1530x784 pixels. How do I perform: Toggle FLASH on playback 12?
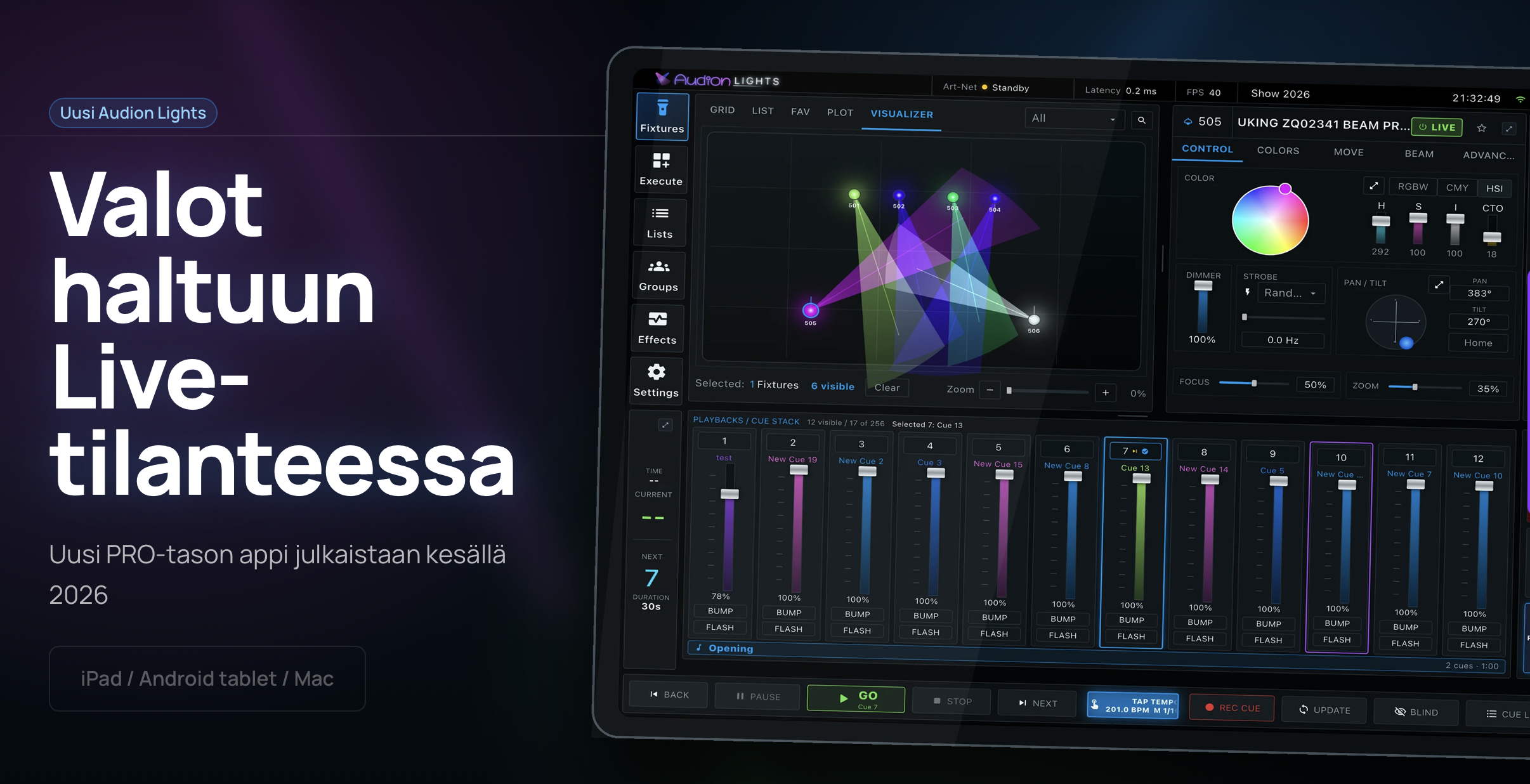[x=1474, y=645]
